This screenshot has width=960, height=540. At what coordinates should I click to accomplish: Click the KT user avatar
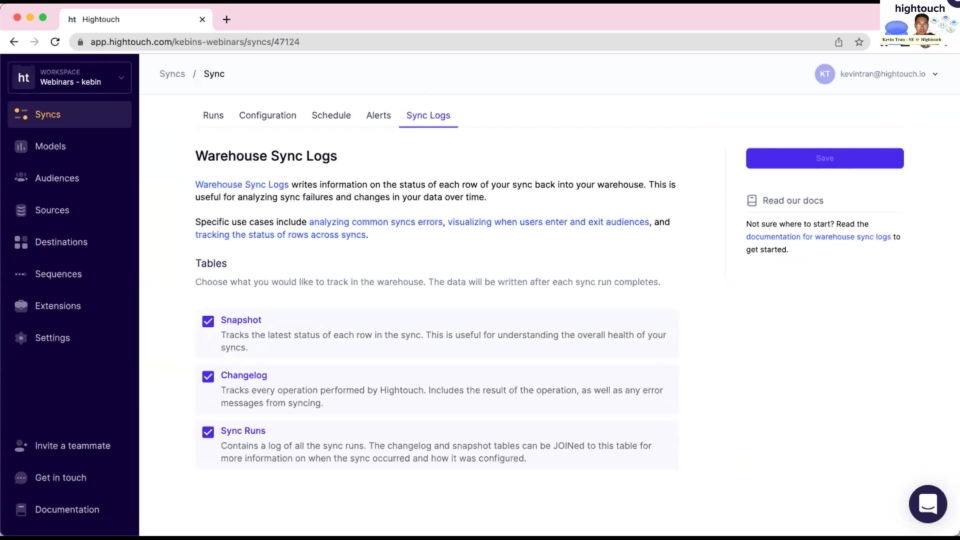tap(824, 74)
